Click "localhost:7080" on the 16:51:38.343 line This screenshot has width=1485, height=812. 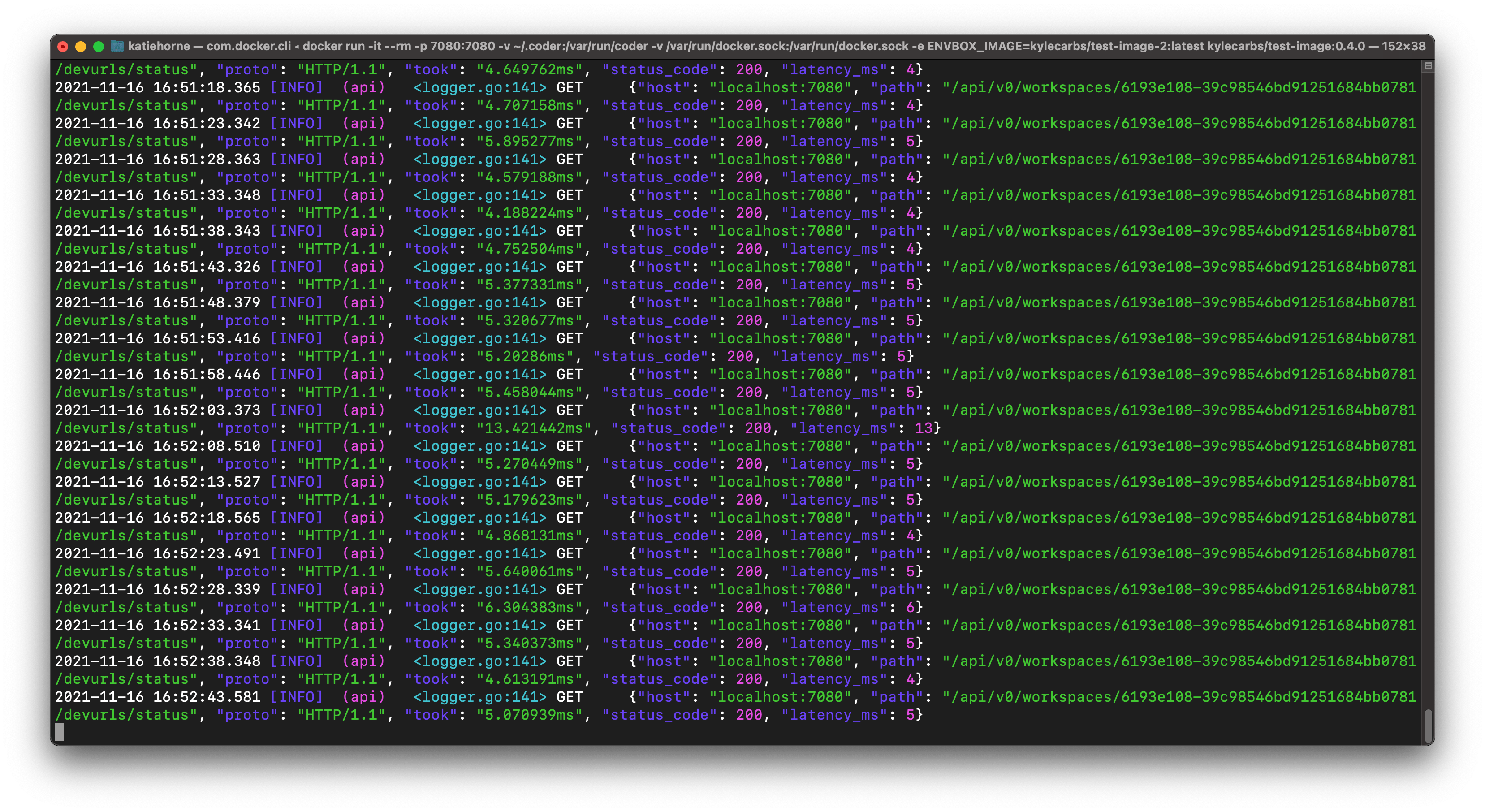(x=781, y=231)
